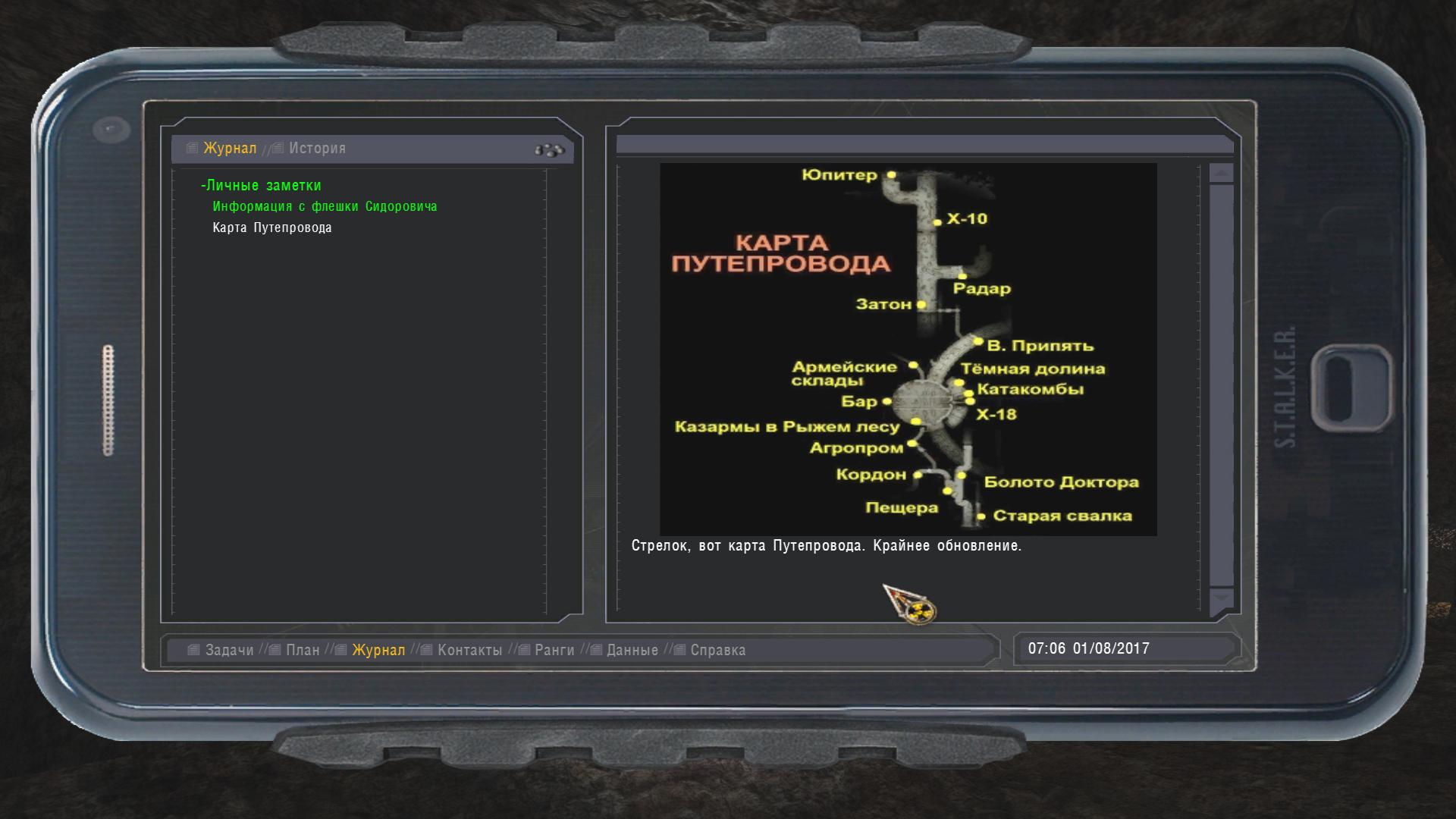Click the Тёмная долина map label
Screen dimensions: 1456x819
[1033, 369]
